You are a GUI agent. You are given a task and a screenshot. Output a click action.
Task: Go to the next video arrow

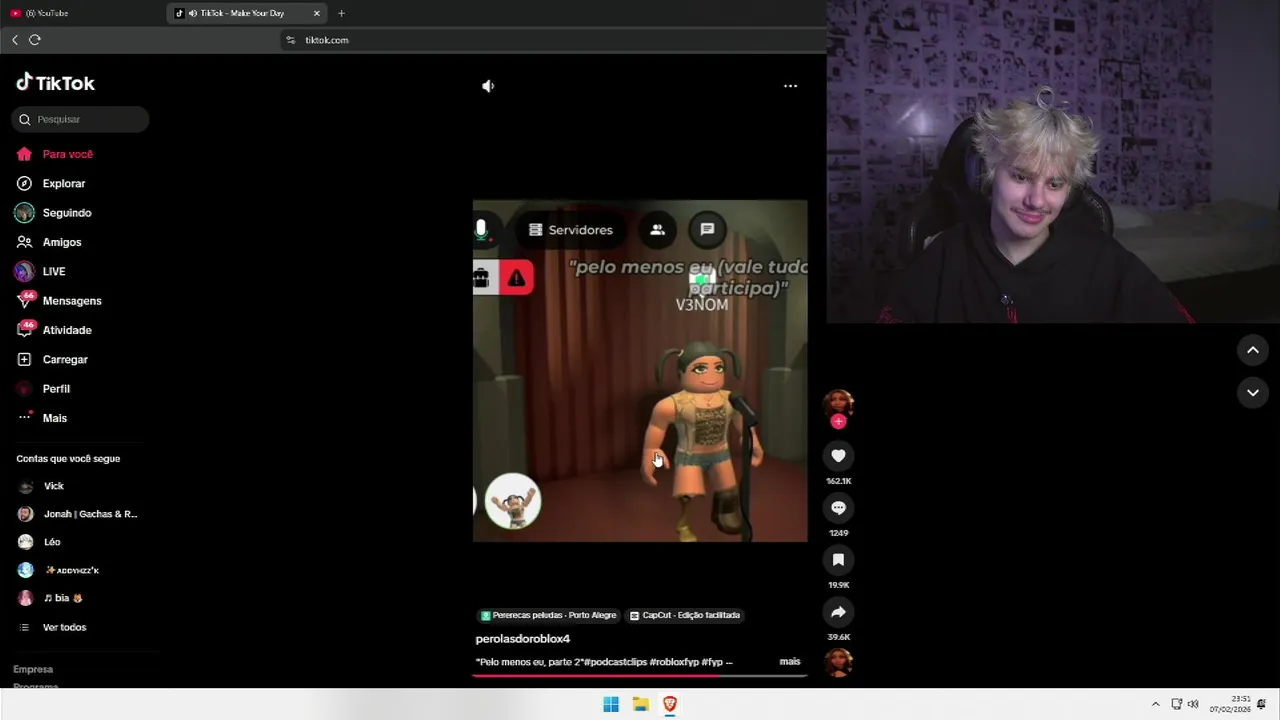tap(1252, 393)
